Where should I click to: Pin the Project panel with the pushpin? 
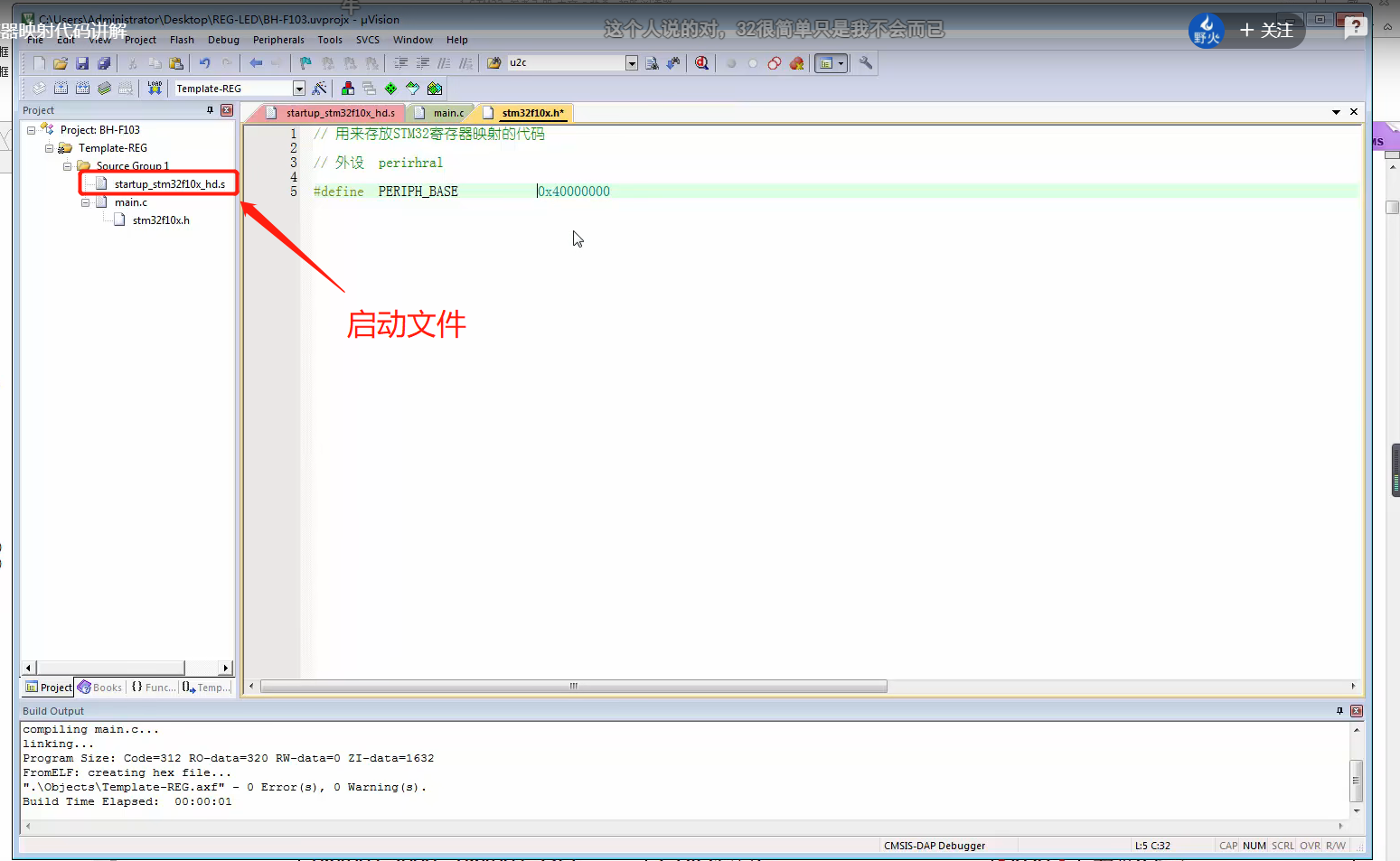pos(211,110)
